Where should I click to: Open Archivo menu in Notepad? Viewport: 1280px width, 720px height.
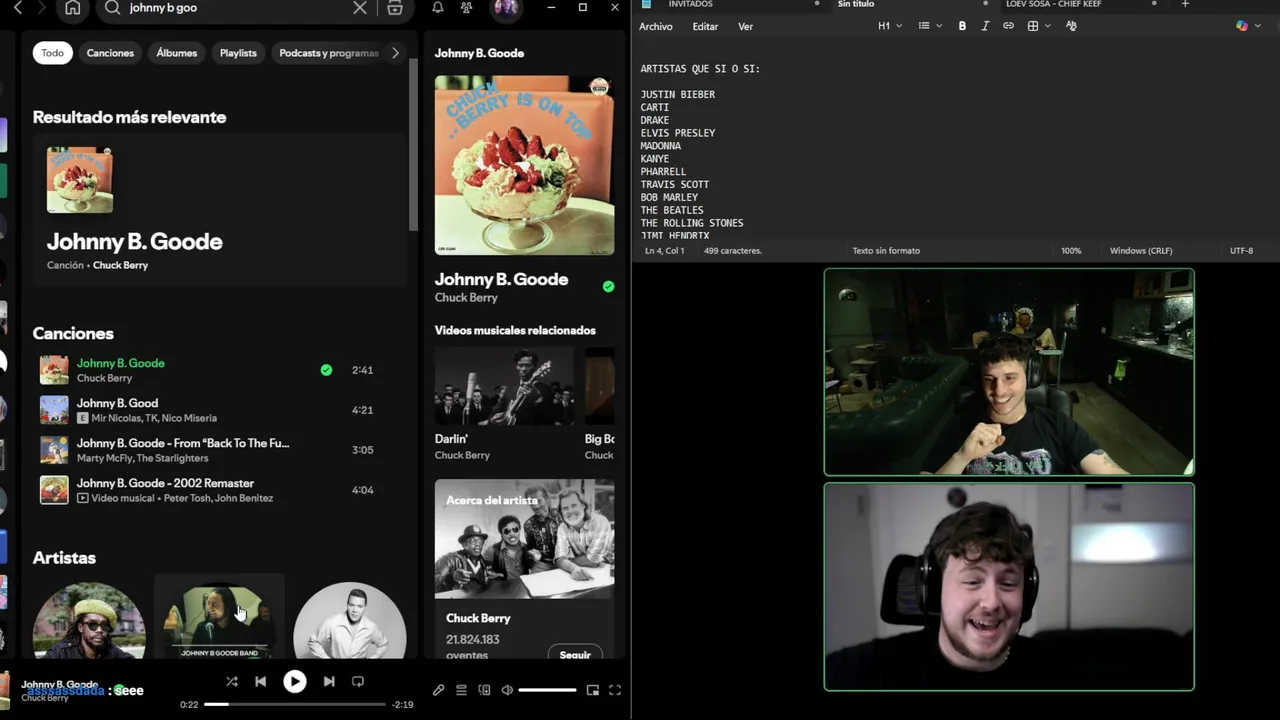(x=656, y=26)
